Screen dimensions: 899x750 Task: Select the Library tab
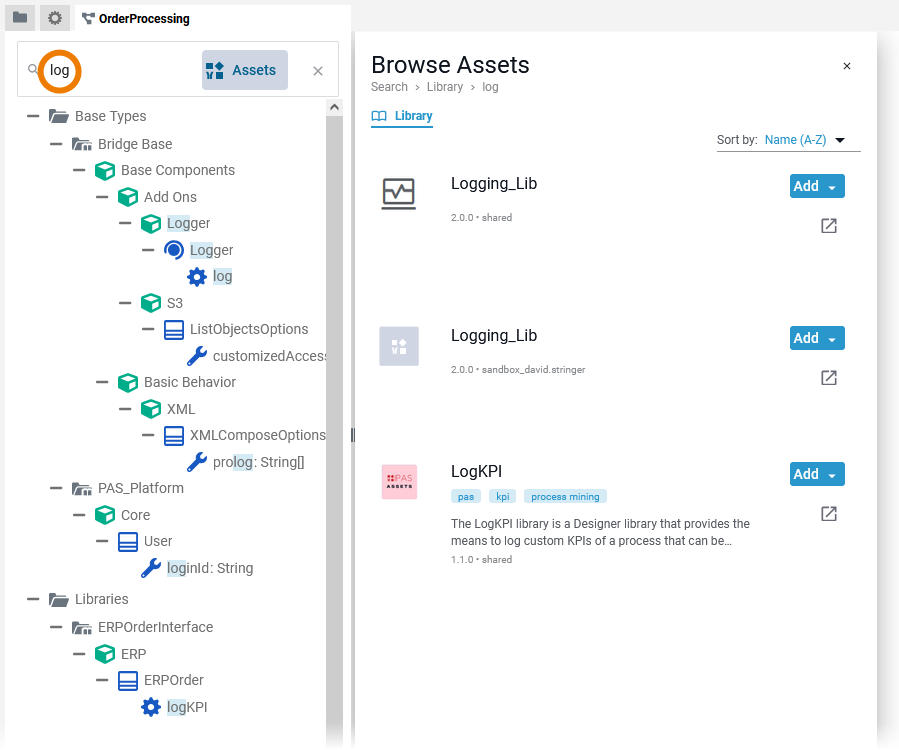[x=402, y=116]
